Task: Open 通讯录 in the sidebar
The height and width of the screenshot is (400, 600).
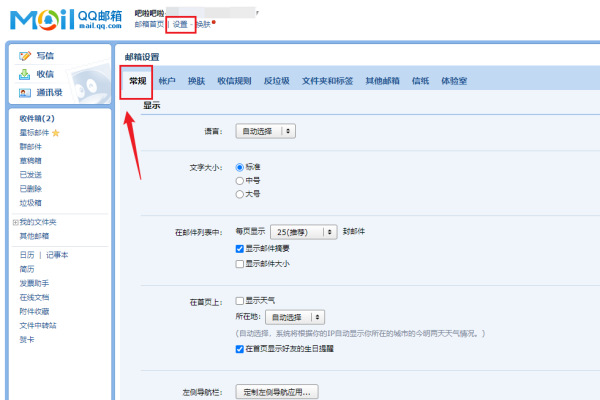Action: point(49,93)
